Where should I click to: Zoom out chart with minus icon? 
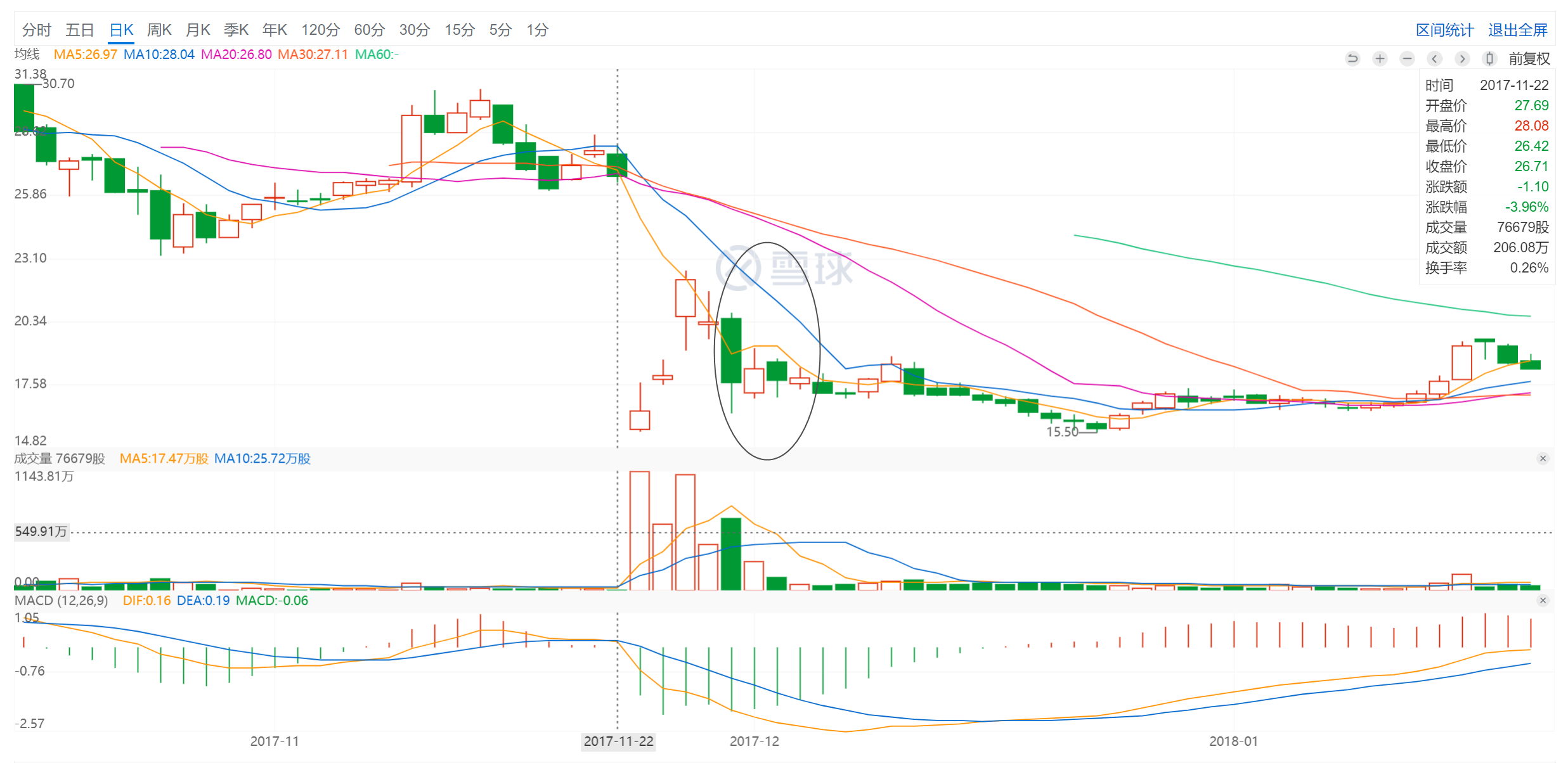click(1407, 59)
